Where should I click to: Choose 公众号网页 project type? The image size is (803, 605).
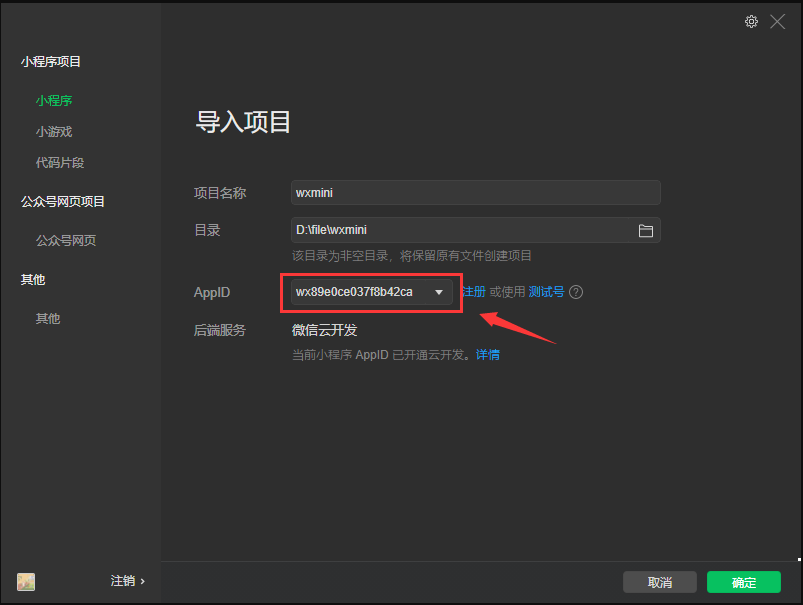click(x=66, y=240)
